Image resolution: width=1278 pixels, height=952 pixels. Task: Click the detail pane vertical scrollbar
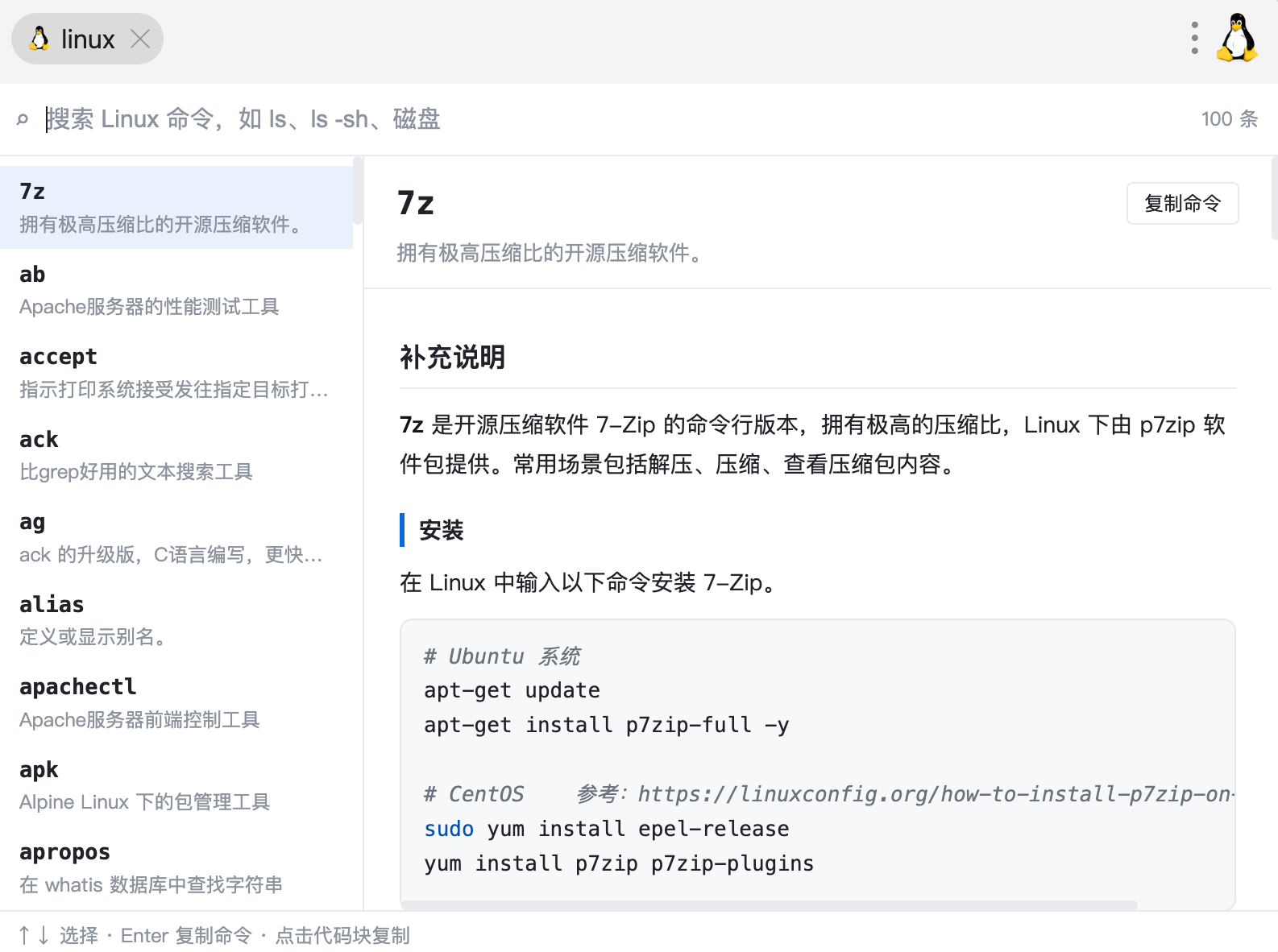[1274, 199]
